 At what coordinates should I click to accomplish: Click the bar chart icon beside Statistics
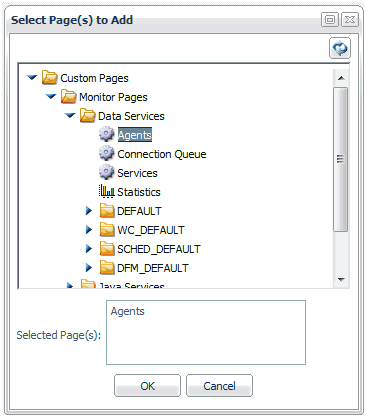[106, 191]
